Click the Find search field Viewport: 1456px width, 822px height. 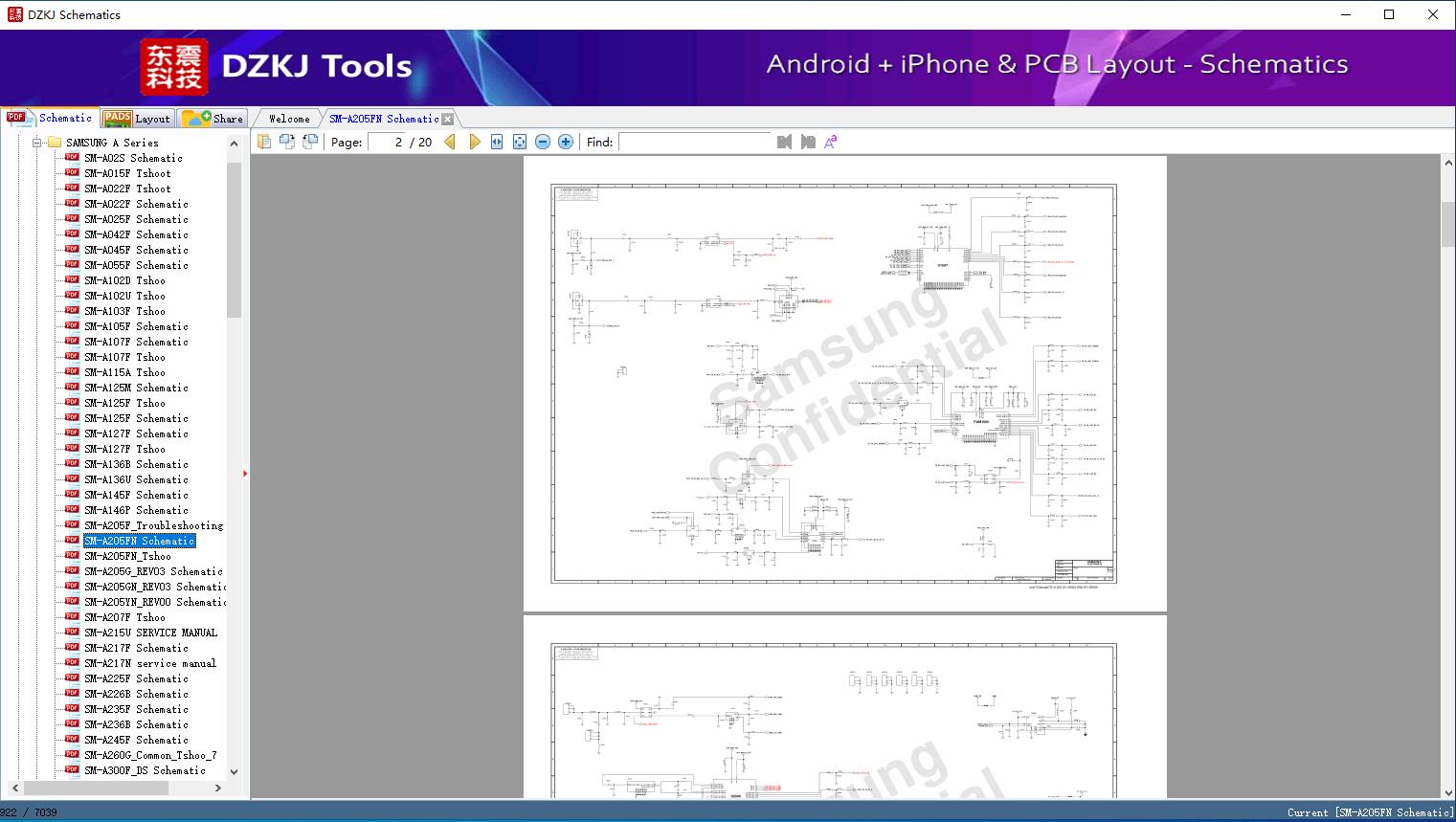(694, 142)
